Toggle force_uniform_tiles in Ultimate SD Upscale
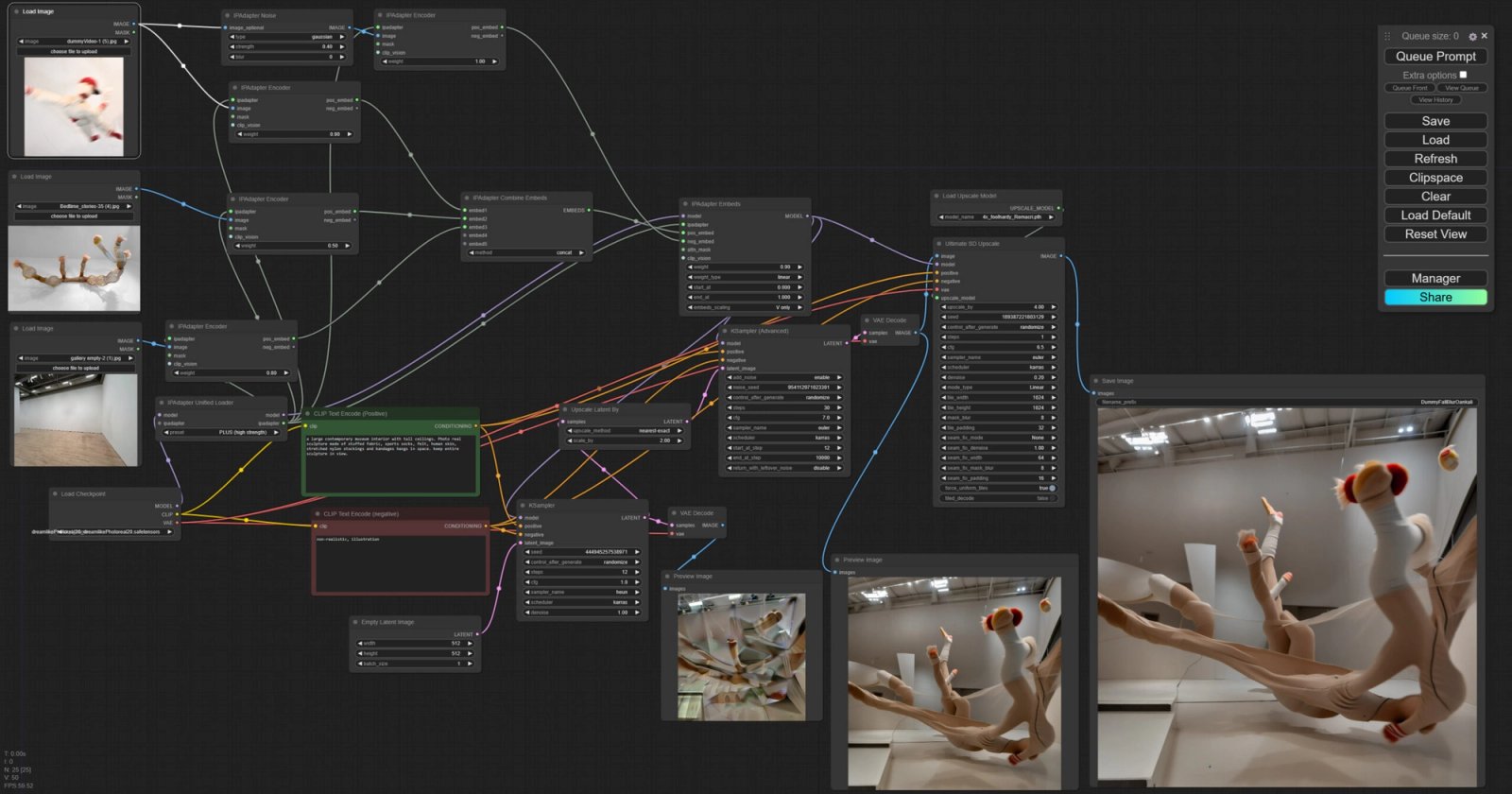This screenshot has width=1512, height=794. 998,488
